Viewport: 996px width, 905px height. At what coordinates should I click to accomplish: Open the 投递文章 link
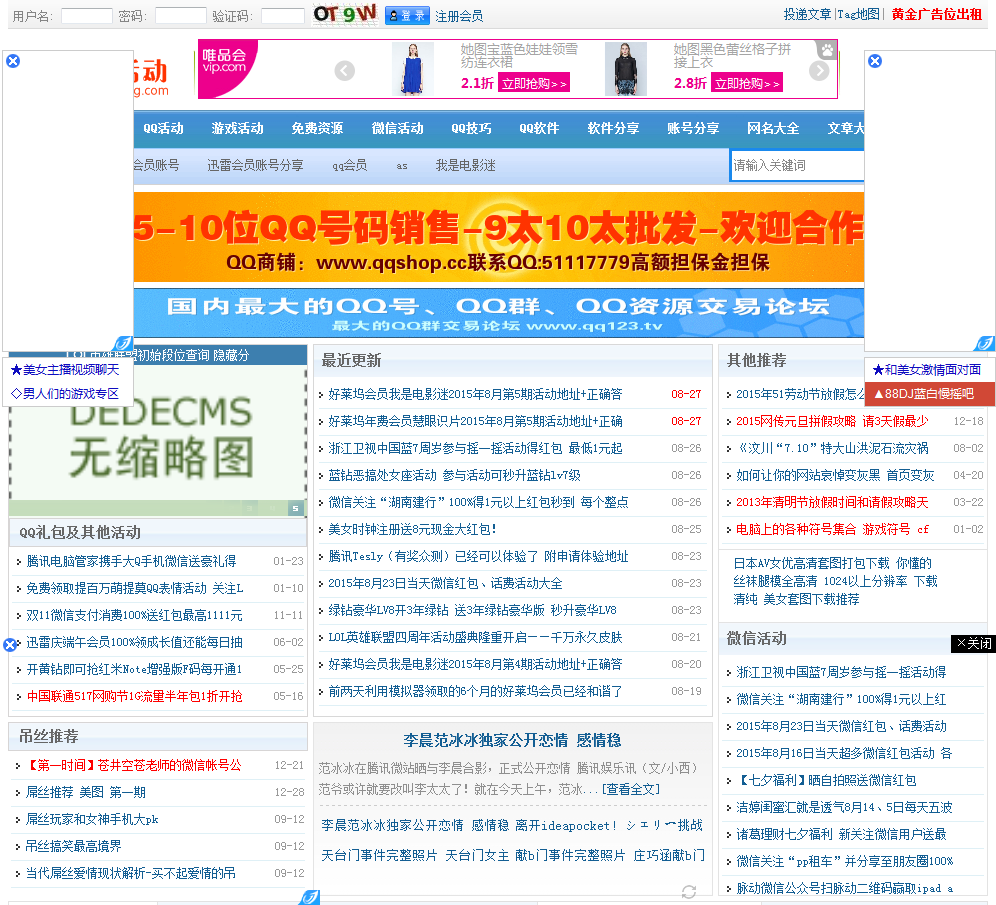pyautogui.click(x=807, y=14)
